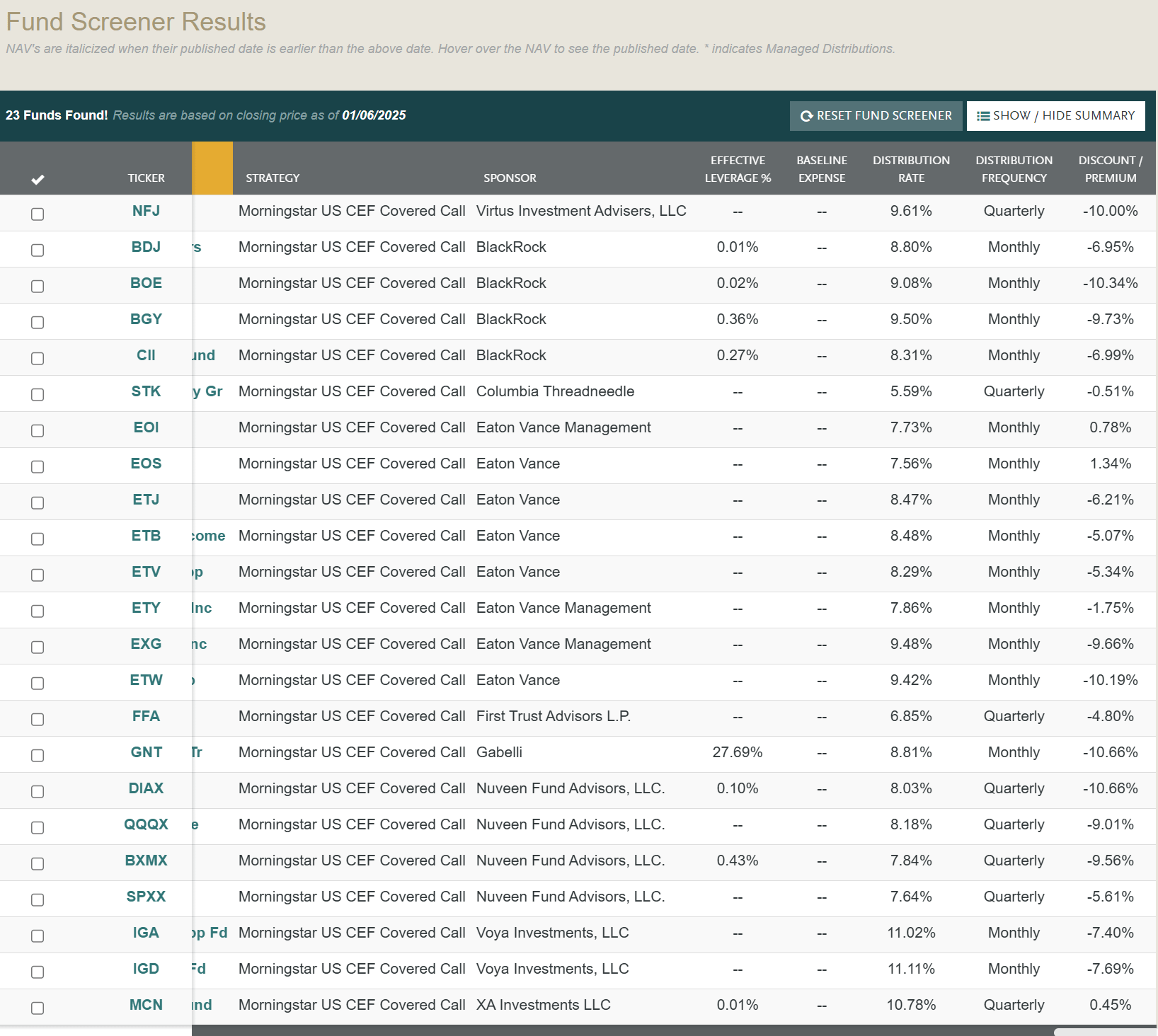Select the checkbox beside MCN
The image size is (1158, 1036).
click(x=38, y=1008)
